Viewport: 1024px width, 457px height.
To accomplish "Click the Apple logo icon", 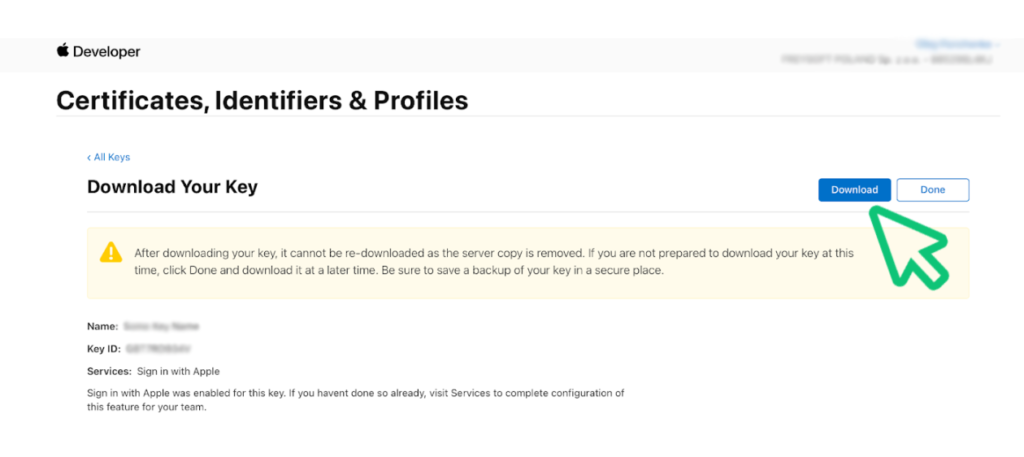I will pos(63,51).
